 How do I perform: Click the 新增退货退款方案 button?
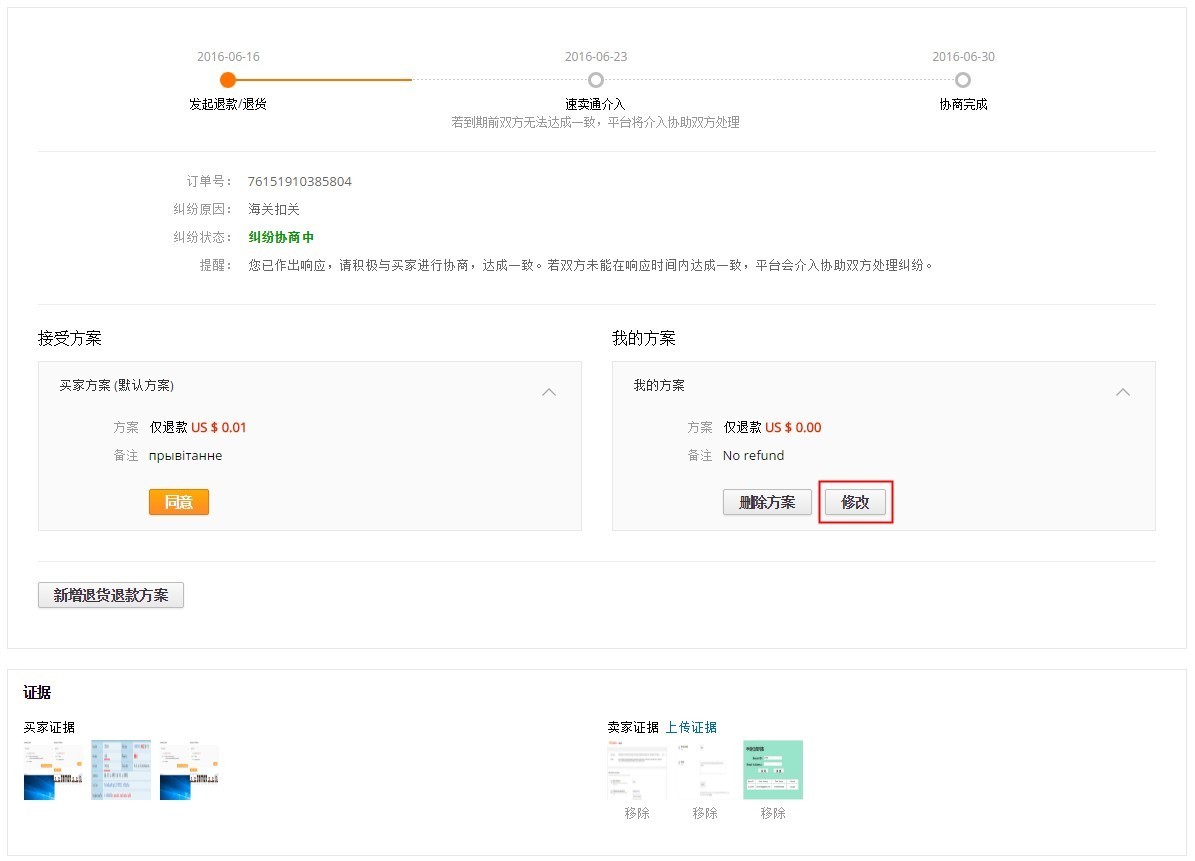[x=110, y=594]
